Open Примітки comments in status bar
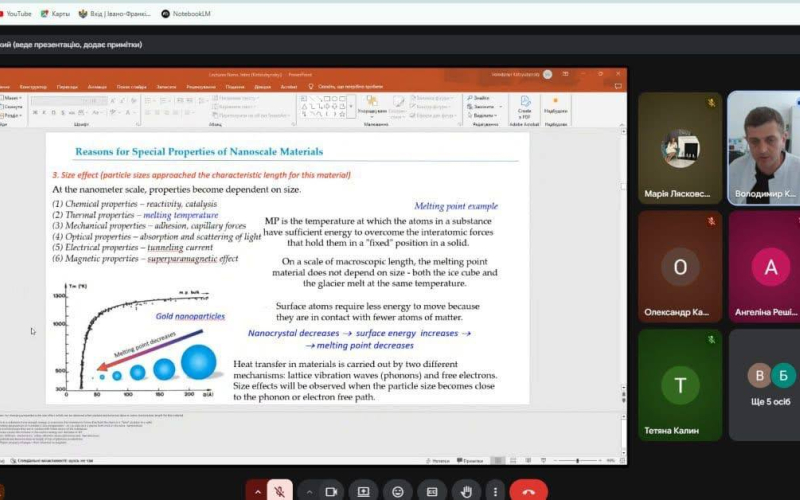 point(470,461)
